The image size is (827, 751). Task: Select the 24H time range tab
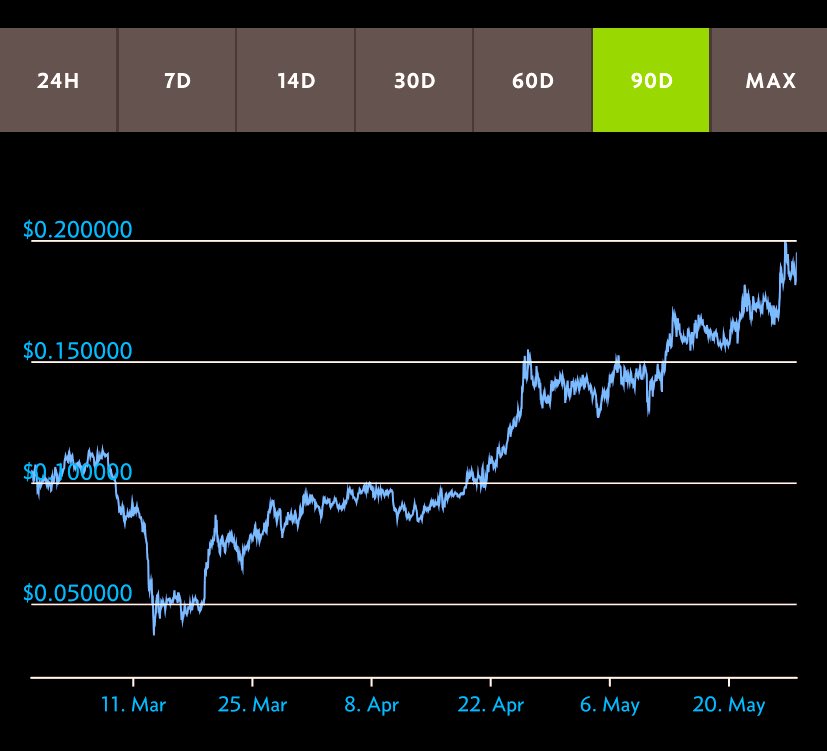click(x=58, y=80)
